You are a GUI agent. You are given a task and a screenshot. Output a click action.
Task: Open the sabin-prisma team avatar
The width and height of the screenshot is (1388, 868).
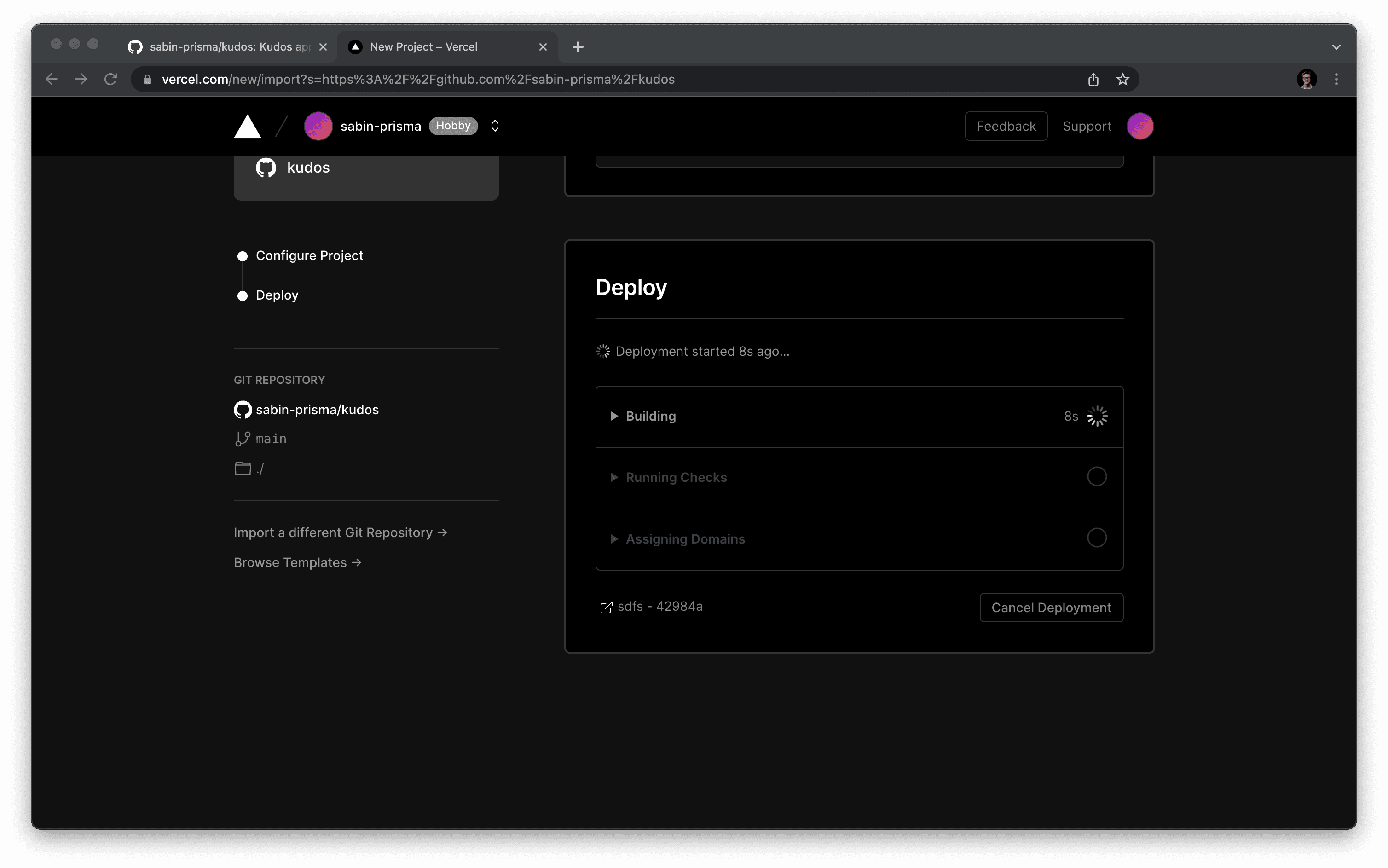[x=318, y=126]
